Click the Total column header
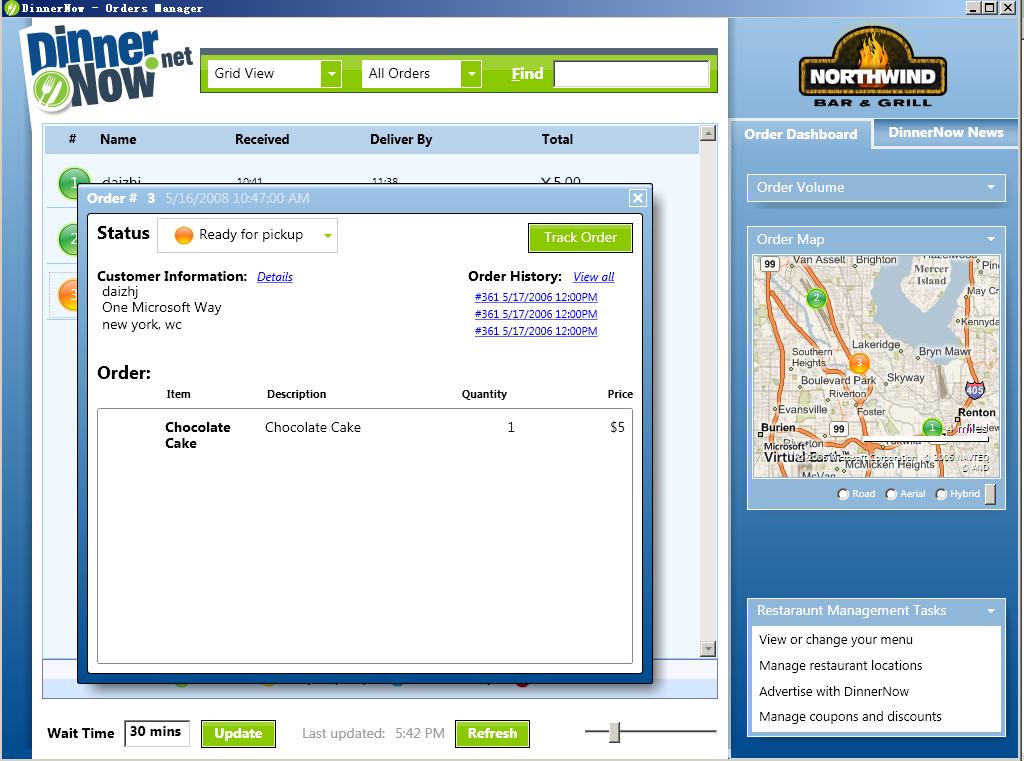The height and width of the screenshot is (761, 1024). coord(557,139)
